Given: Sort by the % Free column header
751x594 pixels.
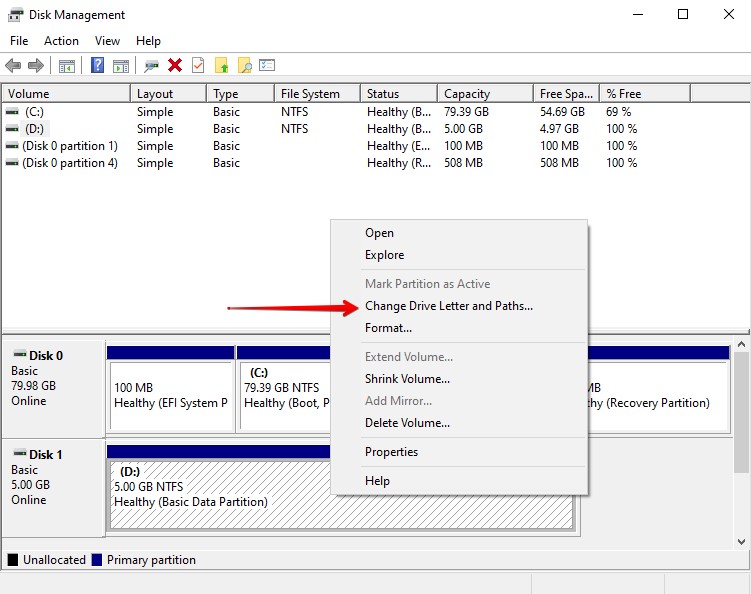Looking at the screenshot, I should point(645,93).
